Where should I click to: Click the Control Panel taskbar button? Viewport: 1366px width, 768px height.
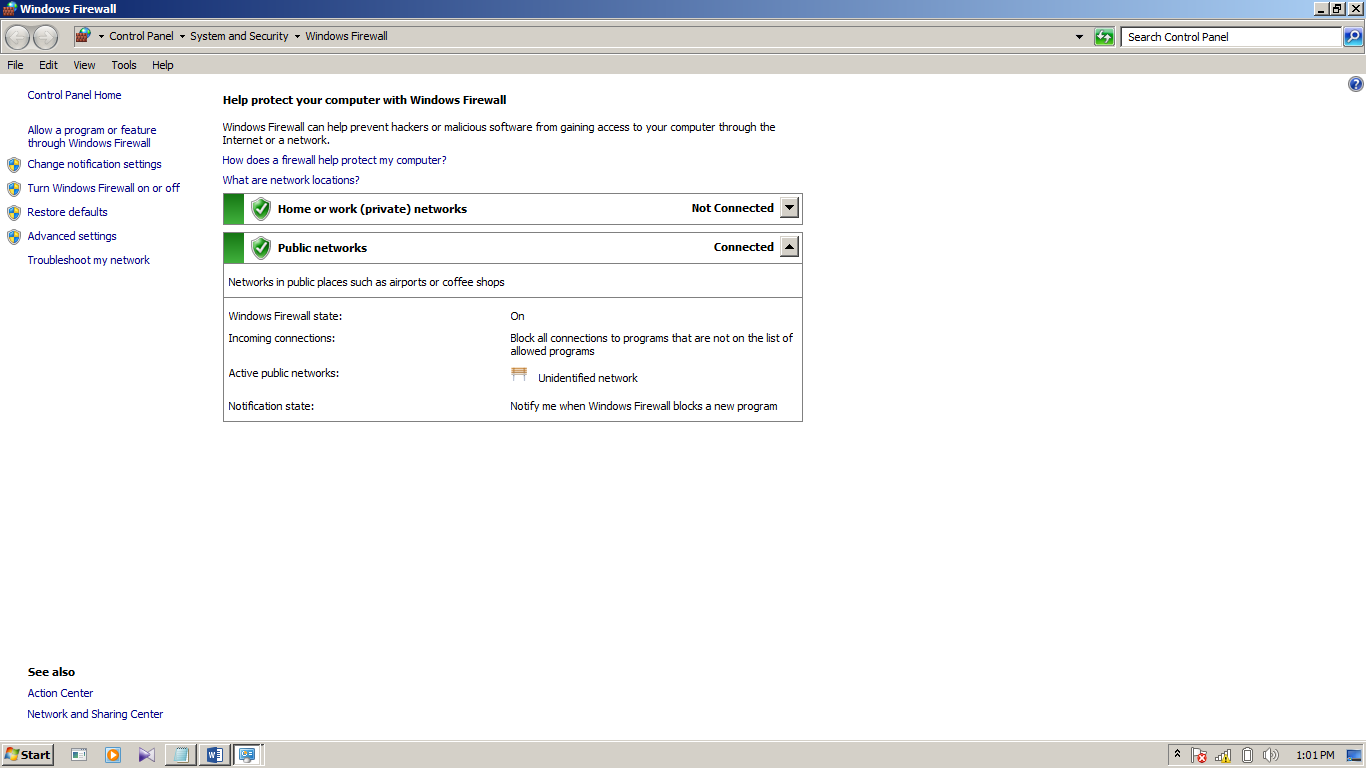[248, 755]
